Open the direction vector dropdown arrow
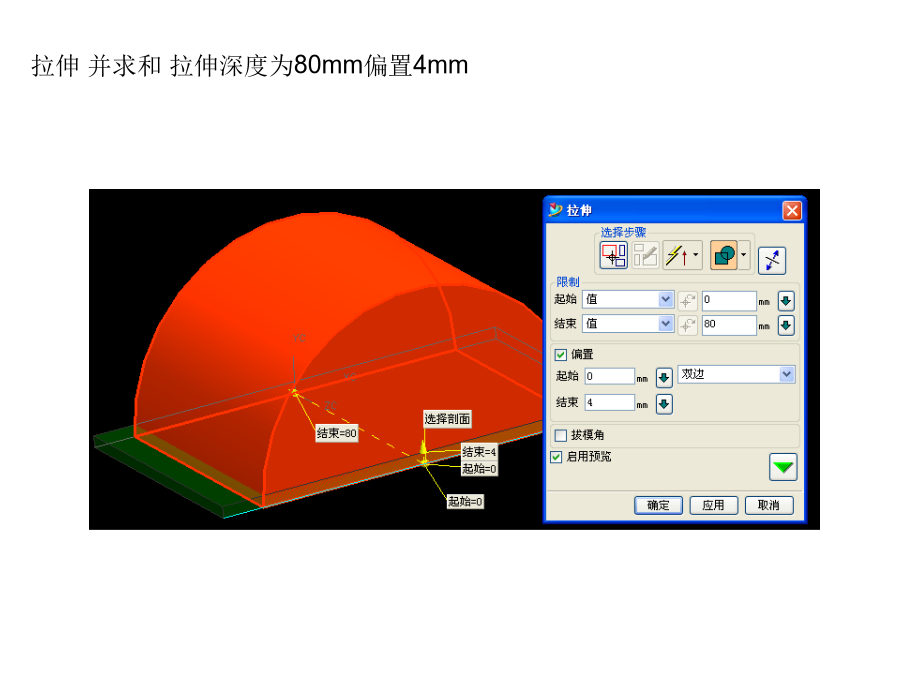900x675 pixels. [696, 255]
